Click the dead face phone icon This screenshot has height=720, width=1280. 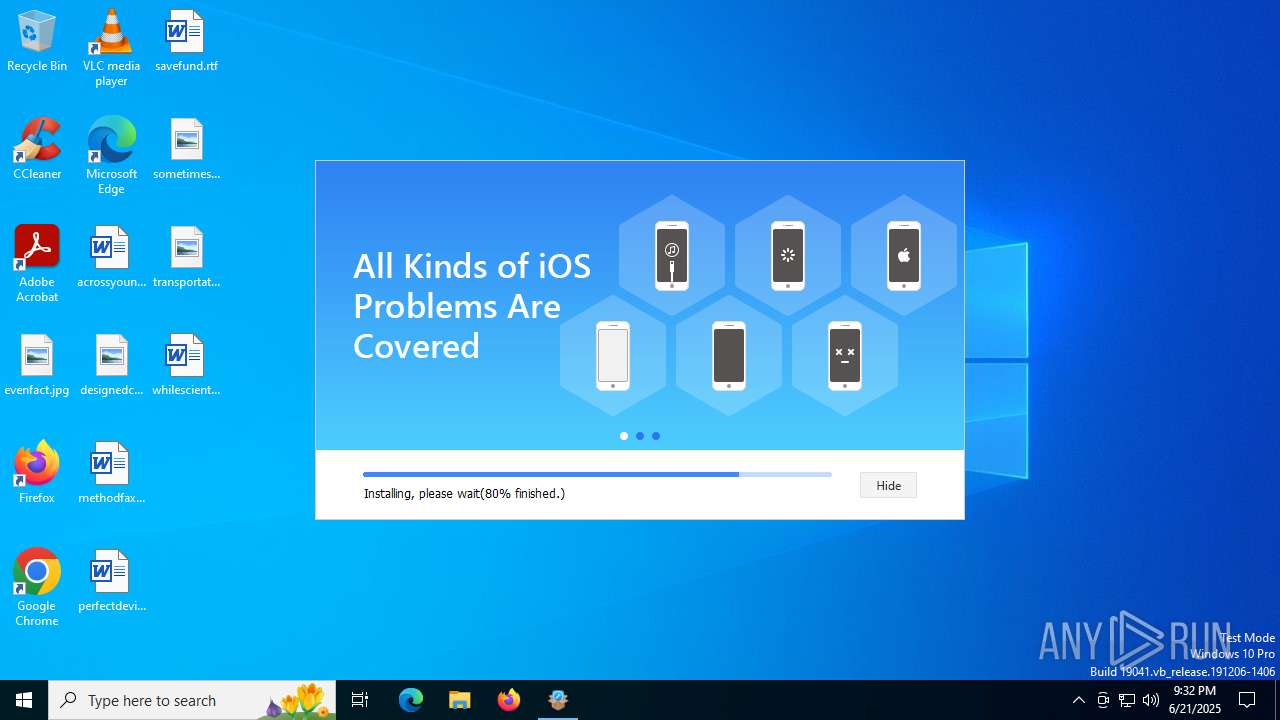coord(845,356)
